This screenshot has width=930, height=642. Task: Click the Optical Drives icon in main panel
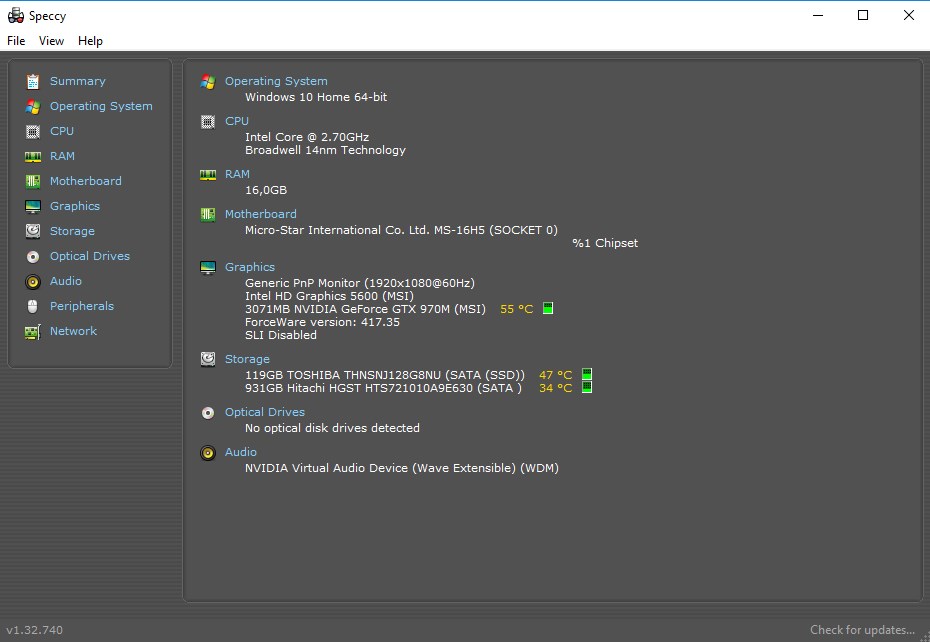click(208, 412)
